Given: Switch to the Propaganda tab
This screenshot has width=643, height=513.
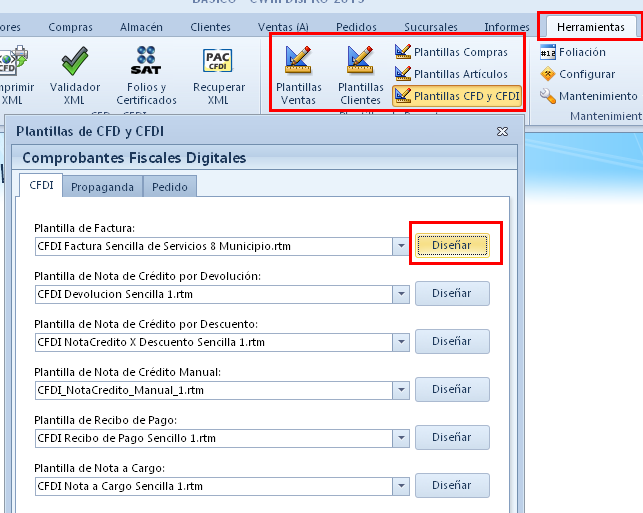Looking at the screenshot, I should pos(102,187).
